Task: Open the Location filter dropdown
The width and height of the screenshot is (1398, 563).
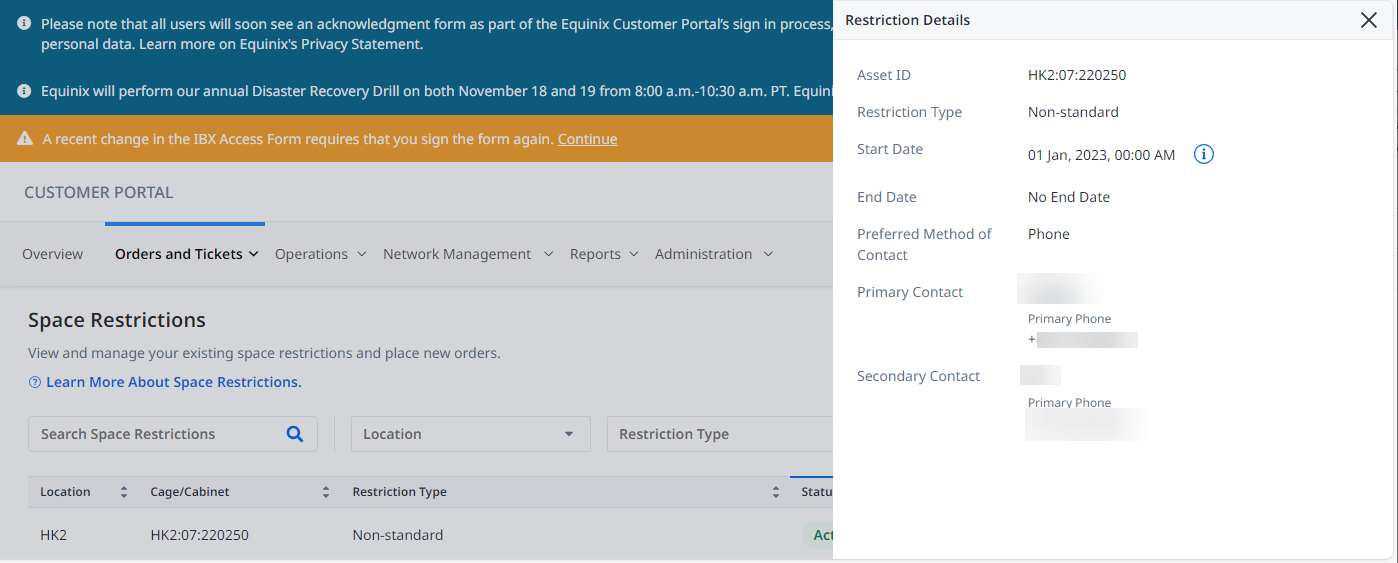Action: (x=471, y=434)
